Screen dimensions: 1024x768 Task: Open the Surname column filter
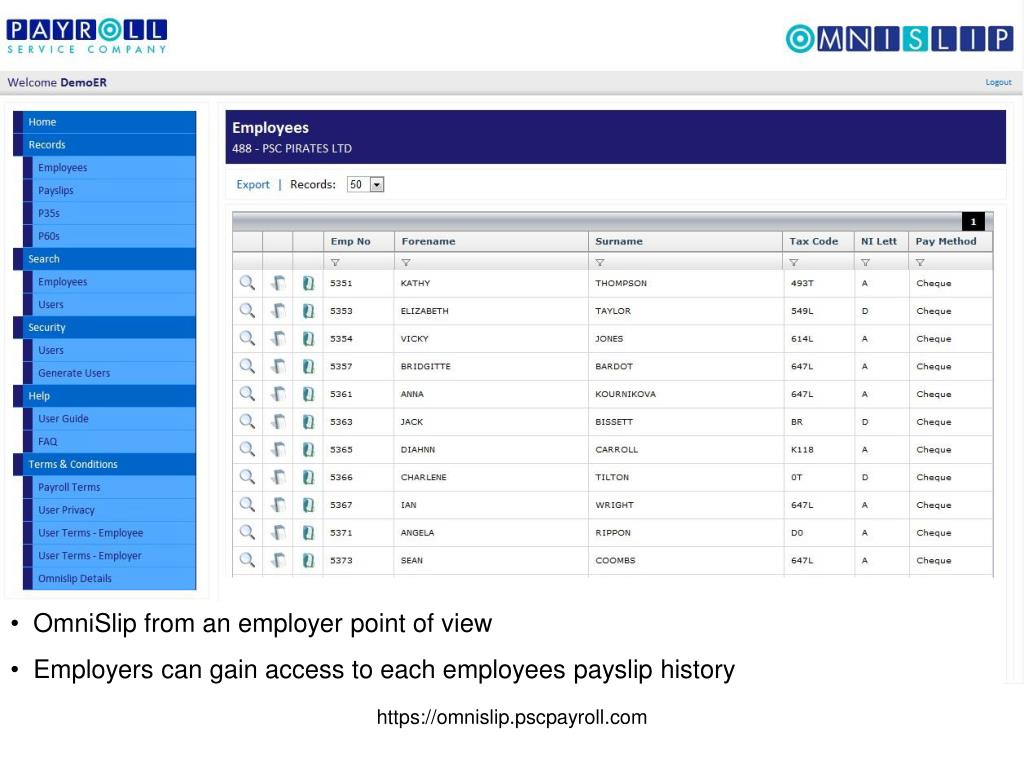click(x=600, y=263)
